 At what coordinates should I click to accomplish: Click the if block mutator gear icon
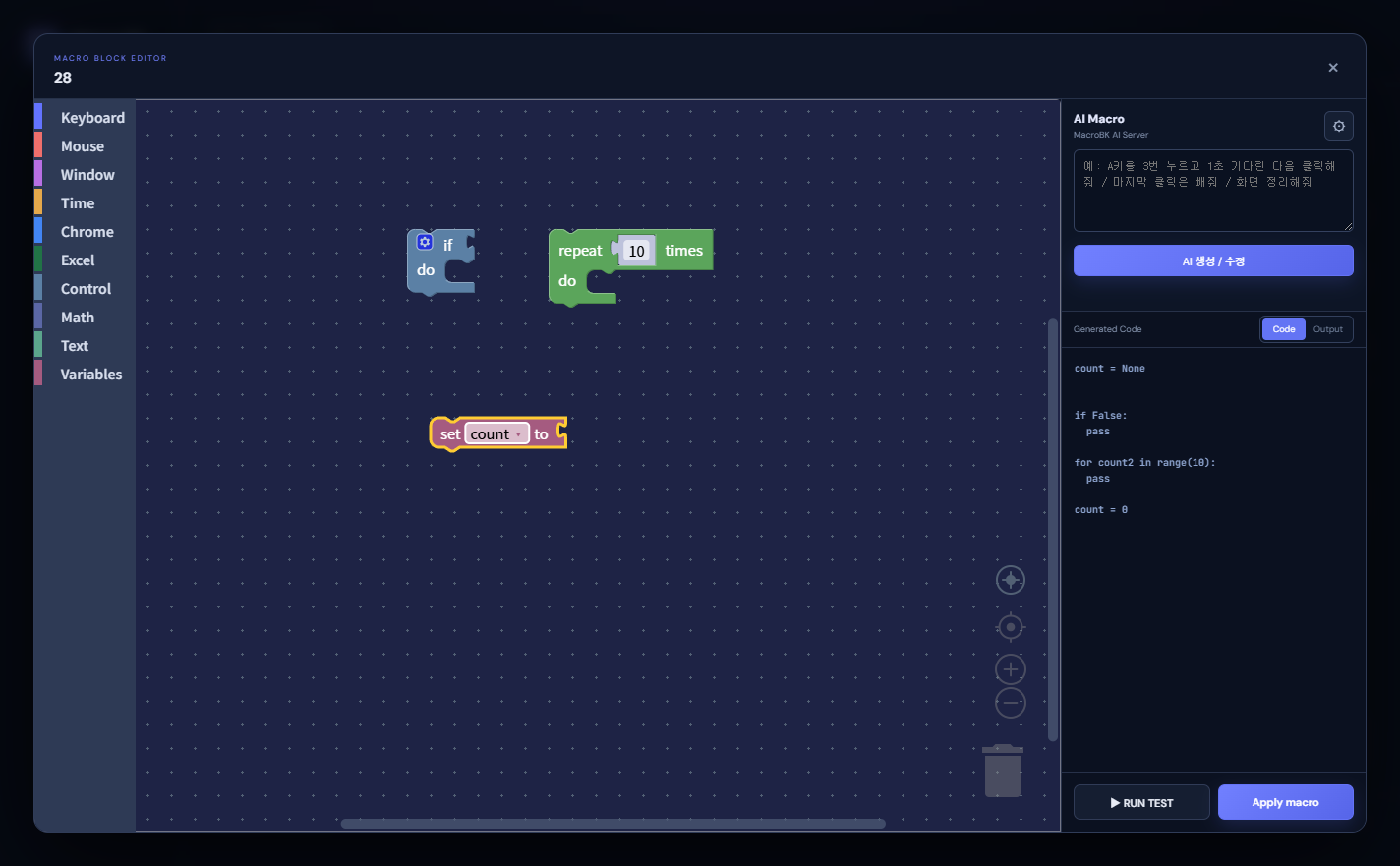click(425, 242)
